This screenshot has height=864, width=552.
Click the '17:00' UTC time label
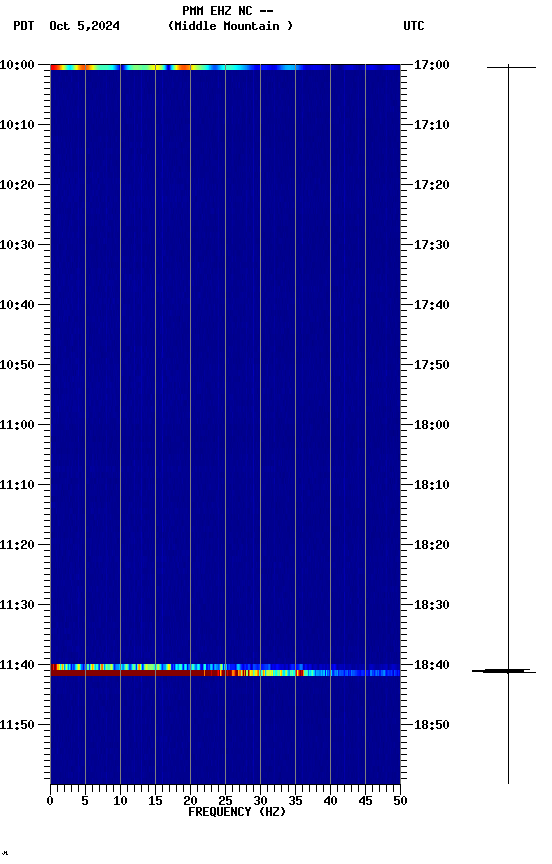432,65
